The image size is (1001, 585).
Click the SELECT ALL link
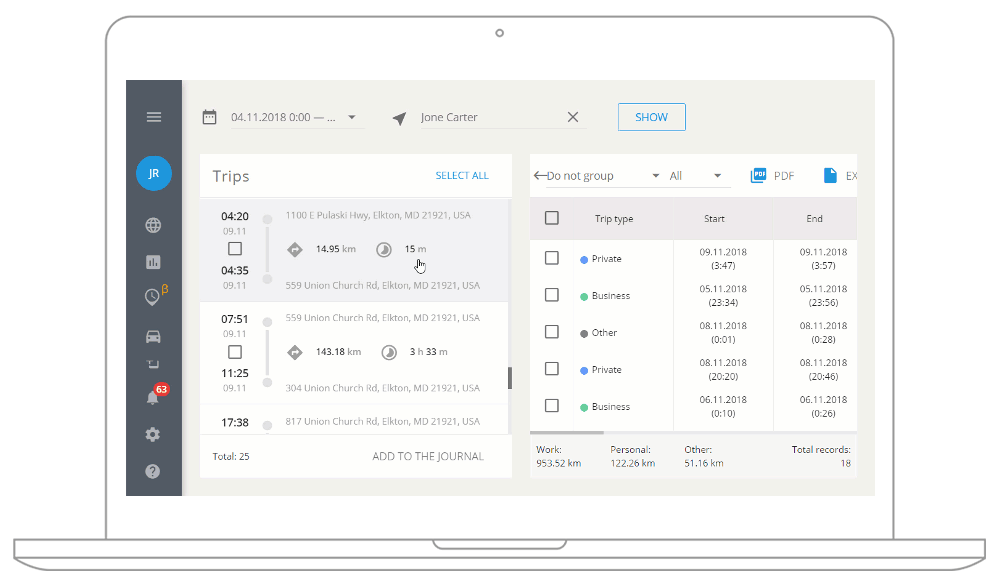pyautogui.click(x=462, y=176)
